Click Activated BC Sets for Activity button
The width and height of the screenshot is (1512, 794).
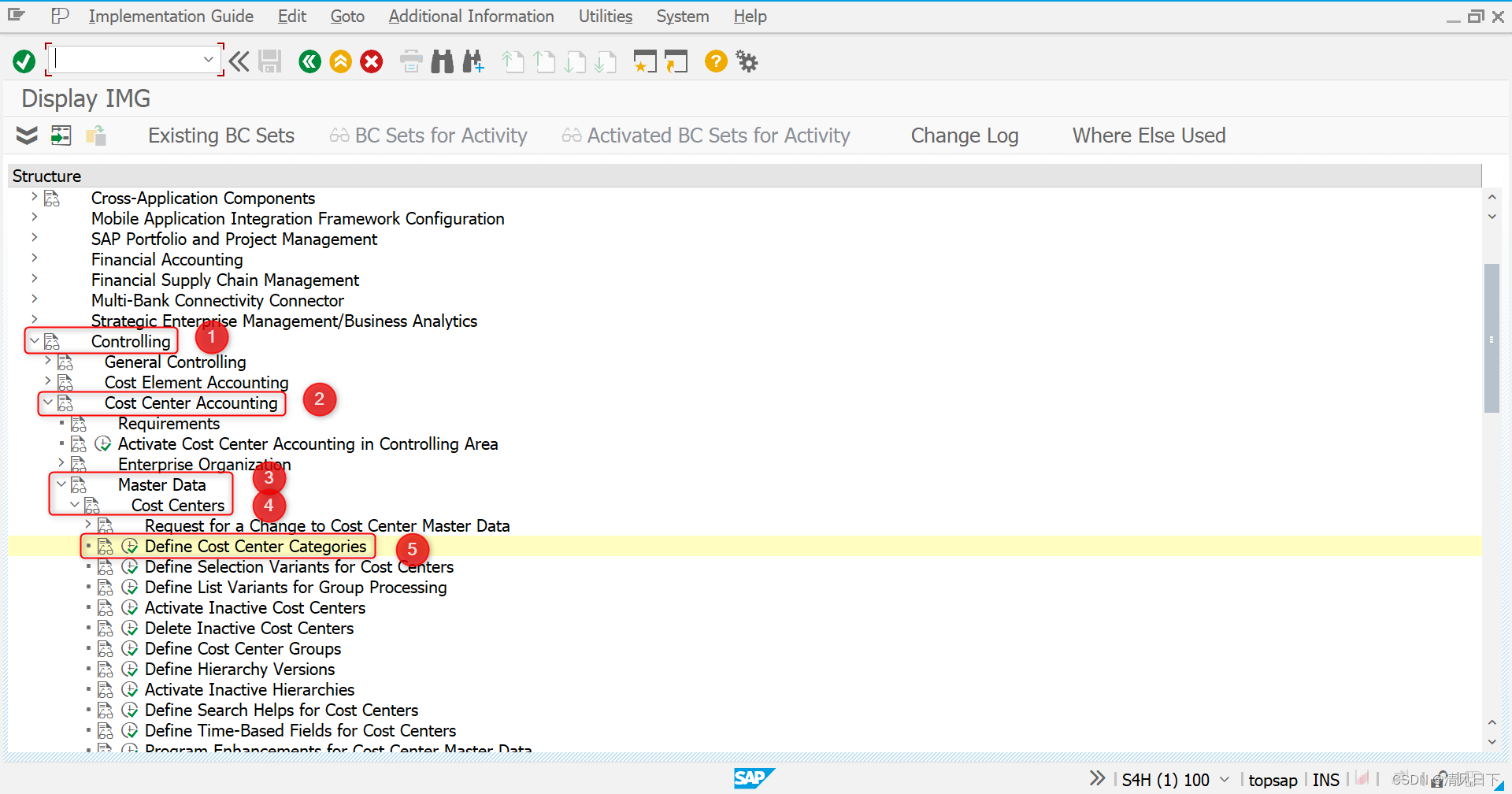(706, 135)
